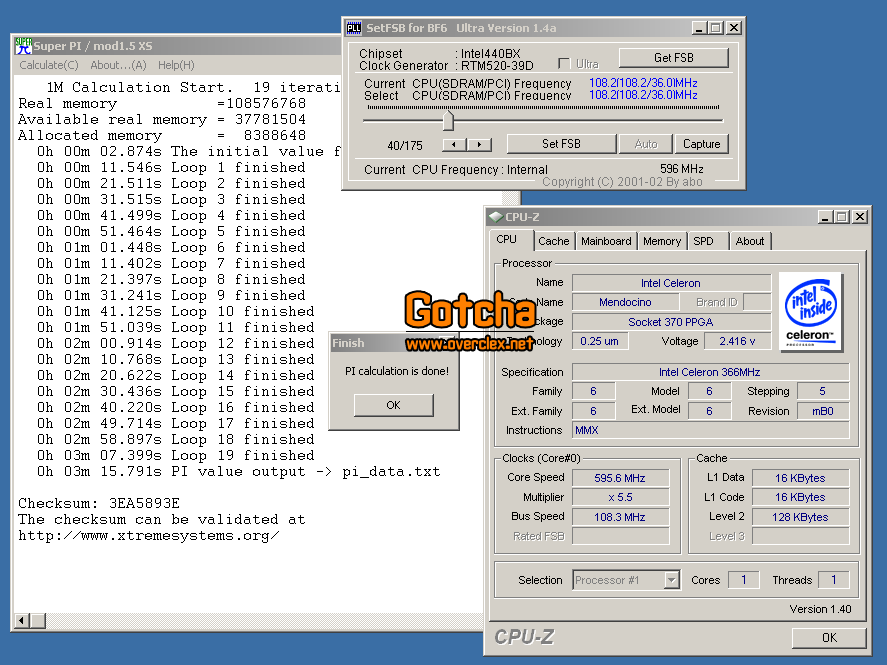
Task: Click the CPU-Z title bar icon
Action: pos(496,217)
